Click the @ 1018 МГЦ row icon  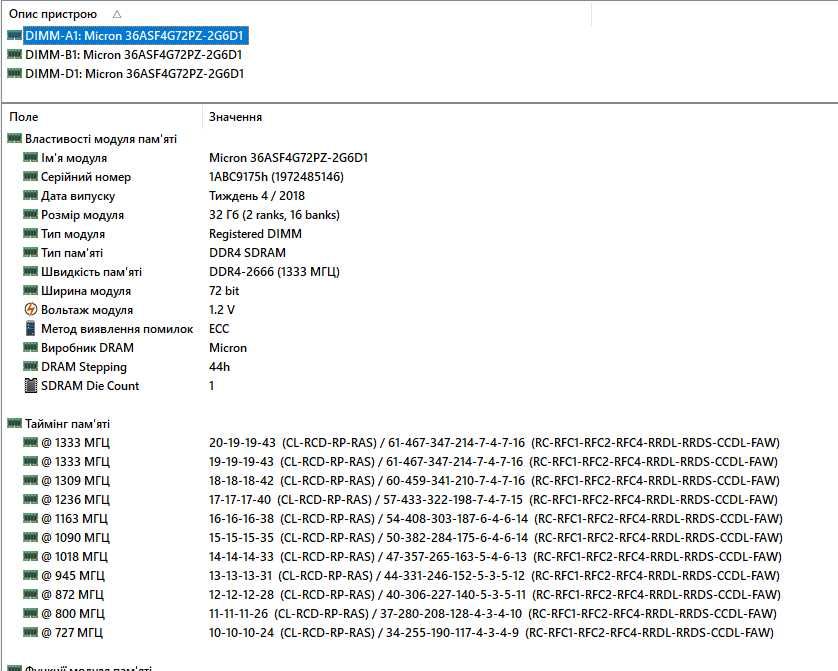click(x=31, y=556)
